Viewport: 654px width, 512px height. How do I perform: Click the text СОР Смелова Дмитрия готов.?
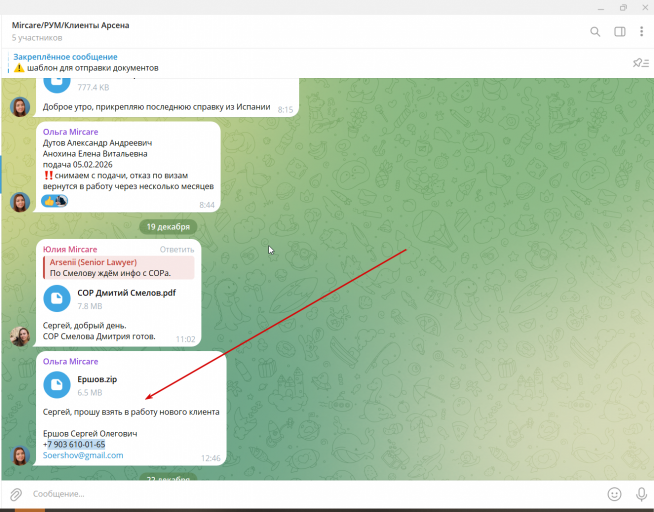(99, 336)
